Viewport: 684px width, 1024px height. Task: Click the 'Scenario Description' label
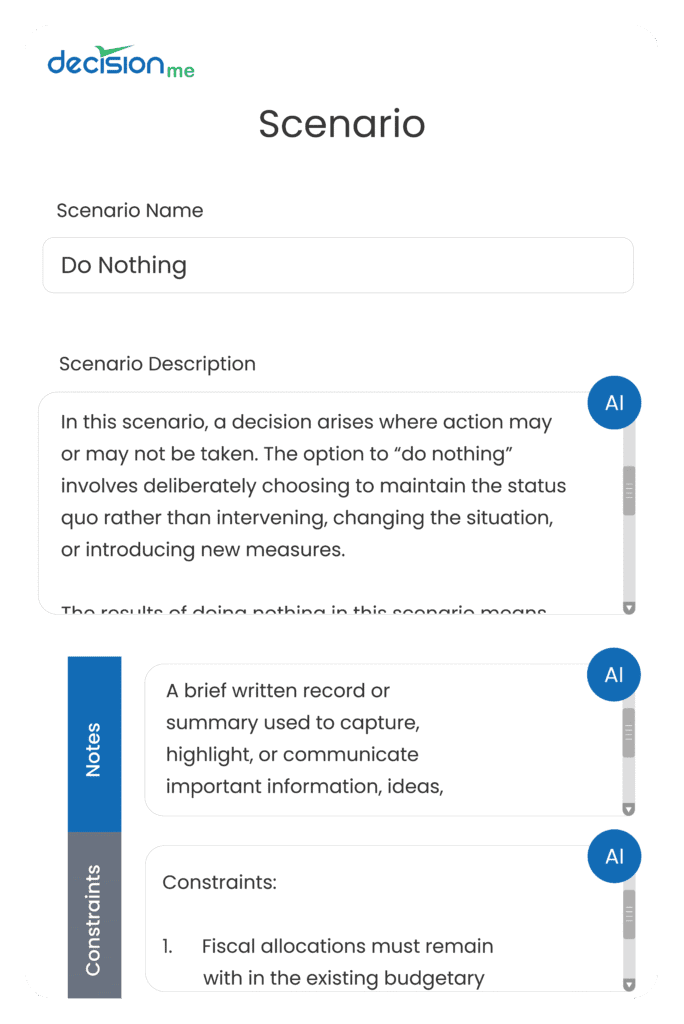(157, 364)
